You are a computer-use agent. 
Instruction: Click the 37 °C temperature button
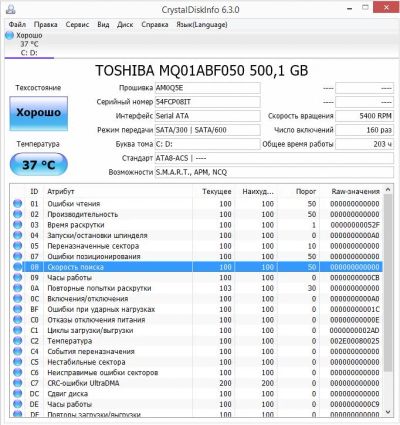[39, 164]
